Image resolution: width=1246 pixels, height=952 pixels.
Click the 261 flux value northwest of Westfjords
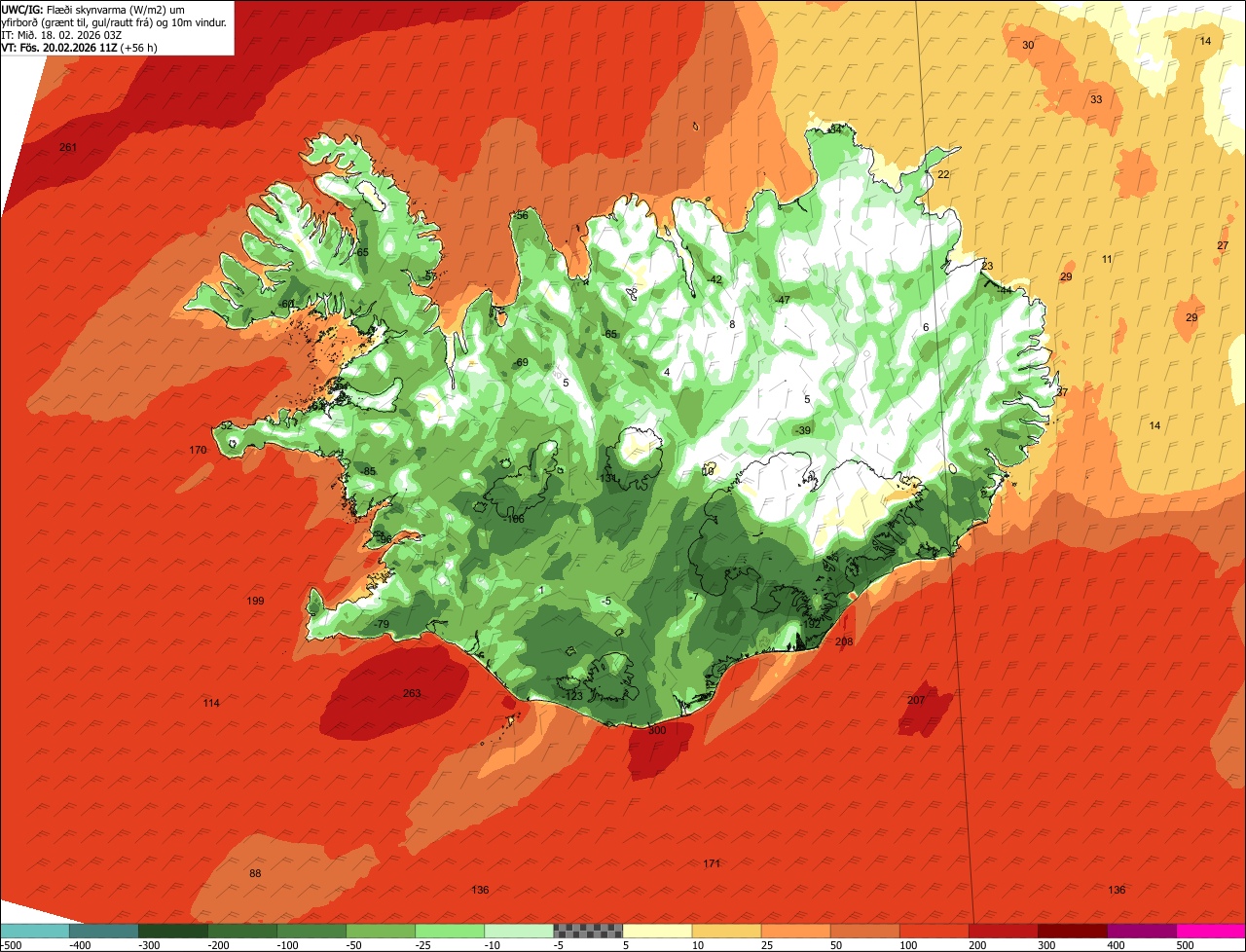pyautogui.click(x=68, y=148)
